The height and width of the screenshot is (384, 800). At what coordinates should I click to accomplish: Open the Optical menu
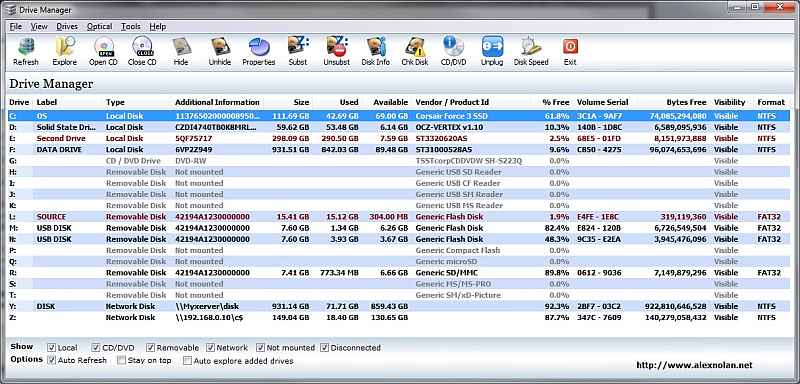99,27
